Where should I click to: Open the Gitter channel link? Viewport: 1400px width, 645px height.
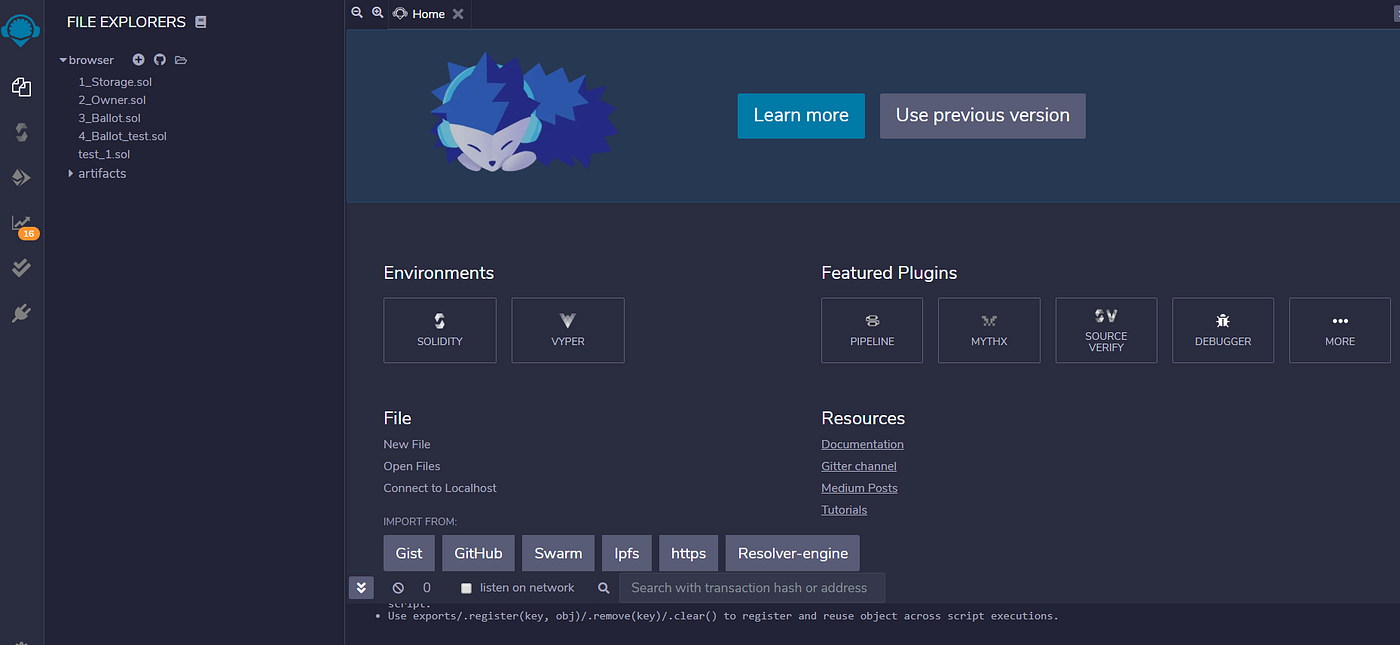pos(859,466)
